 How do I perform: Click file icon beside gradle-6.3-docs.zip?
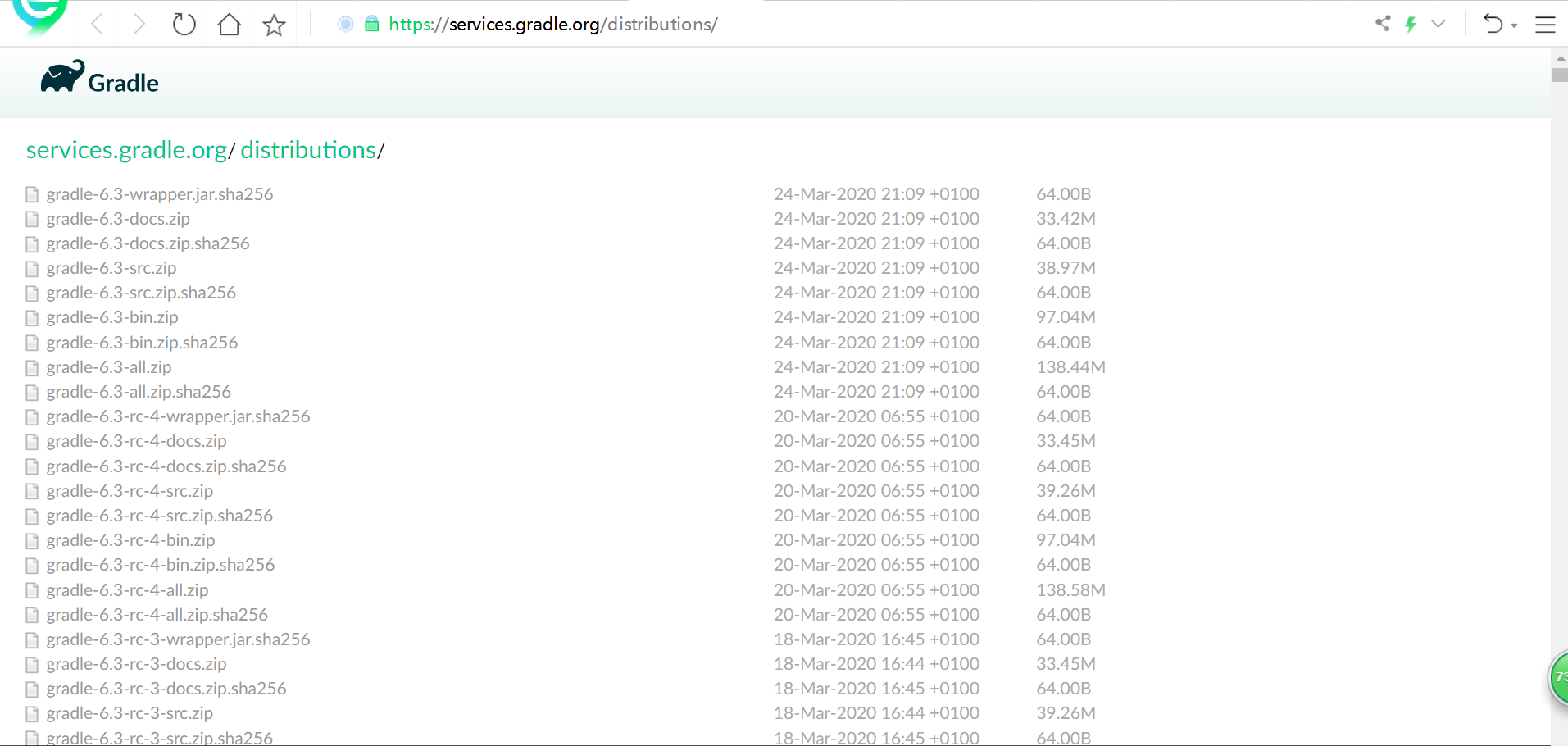pos(32,220)
